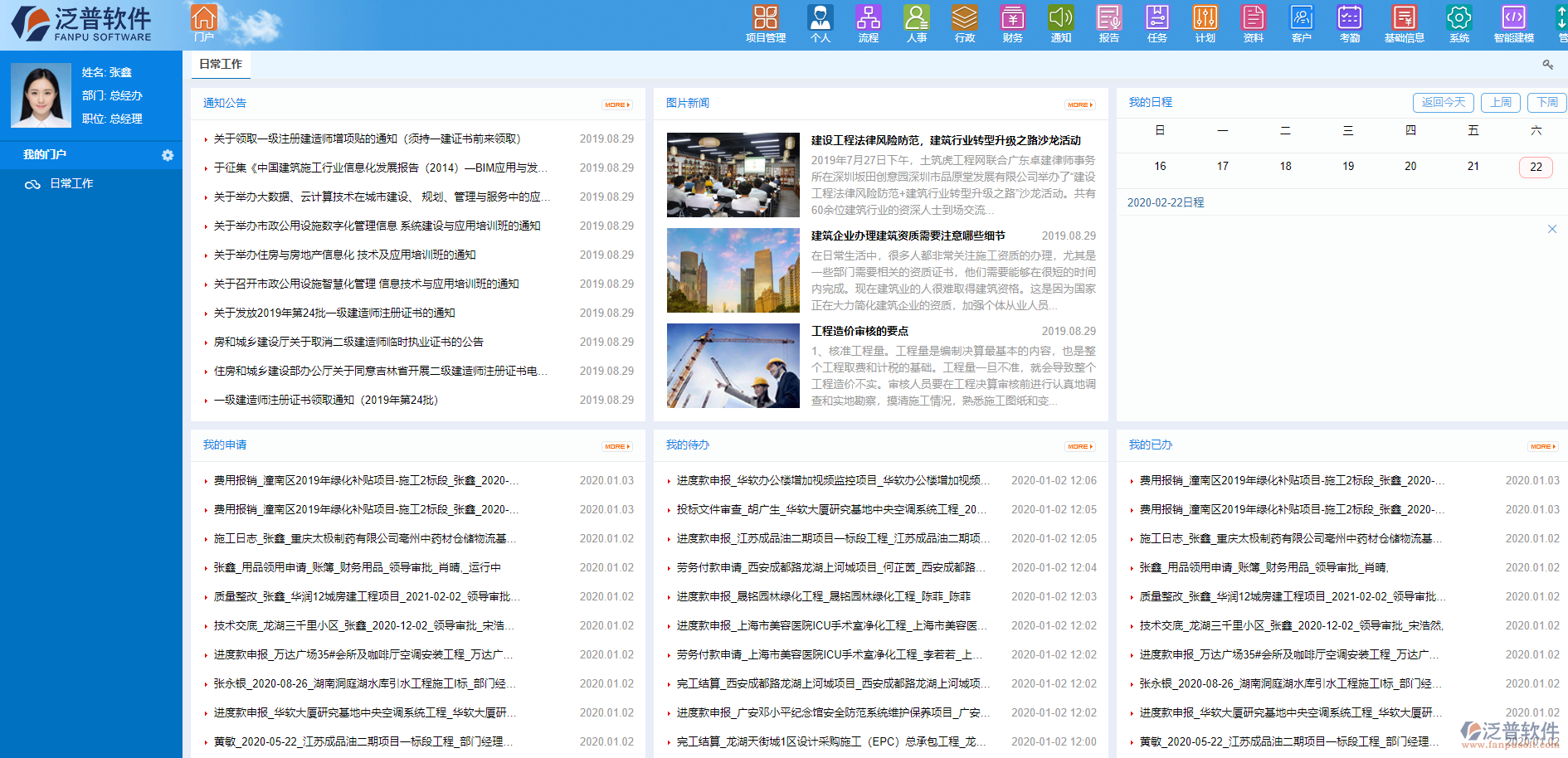
Task: Click the 下周 button in the calendar
Action: point(1546,102)
